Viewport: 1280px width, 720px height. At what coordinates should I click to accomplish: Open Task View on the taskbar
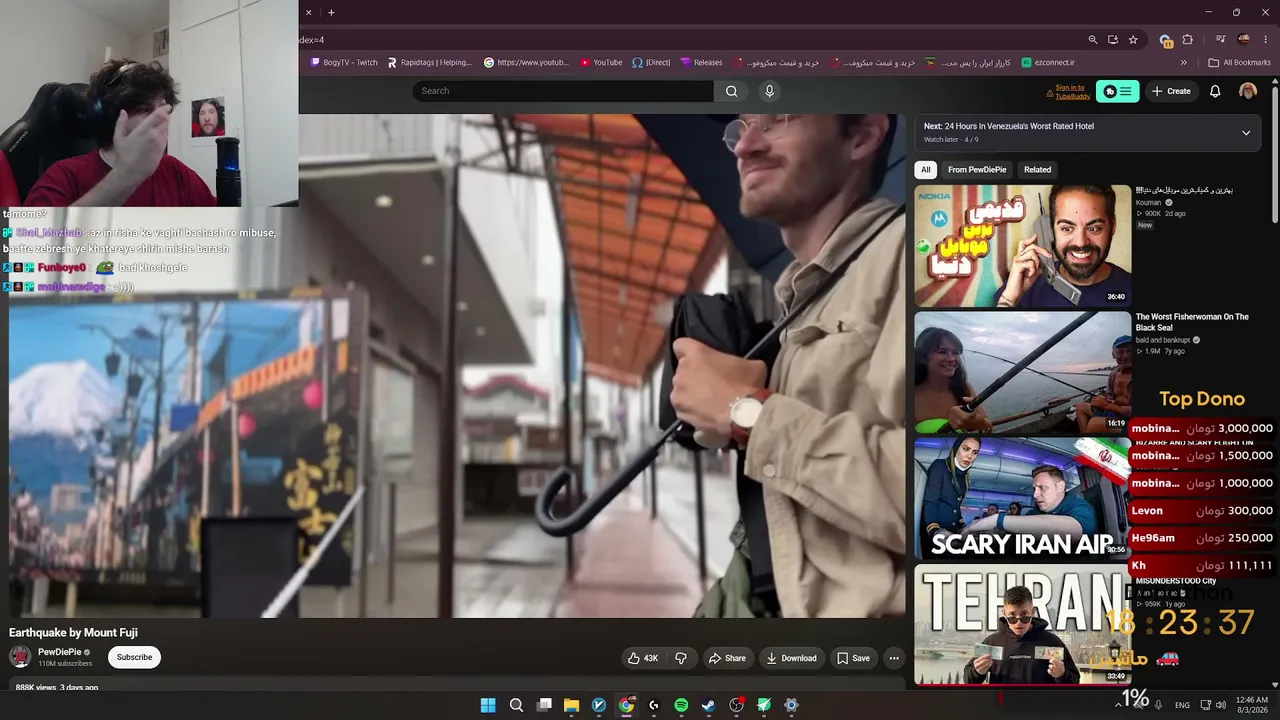544,705
